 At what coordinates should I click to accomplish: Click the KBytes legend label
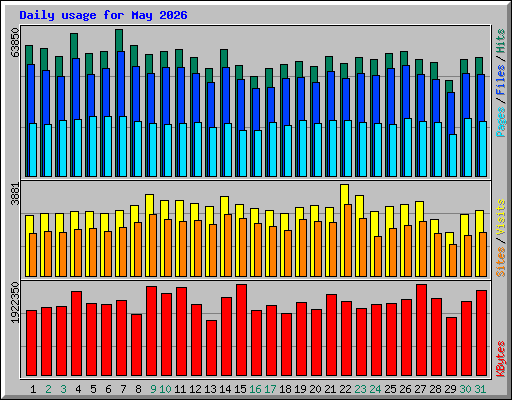click(500, 359)
